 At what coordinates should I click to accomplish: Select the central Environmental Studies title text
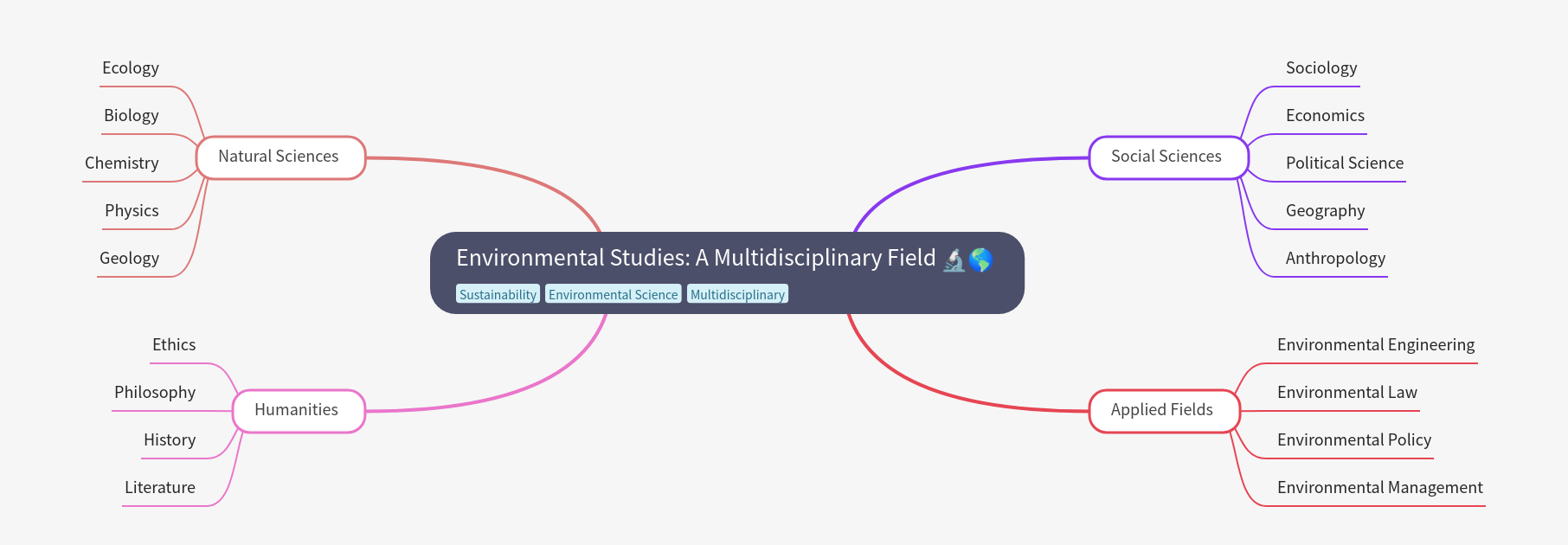click(x=696, y=258)
